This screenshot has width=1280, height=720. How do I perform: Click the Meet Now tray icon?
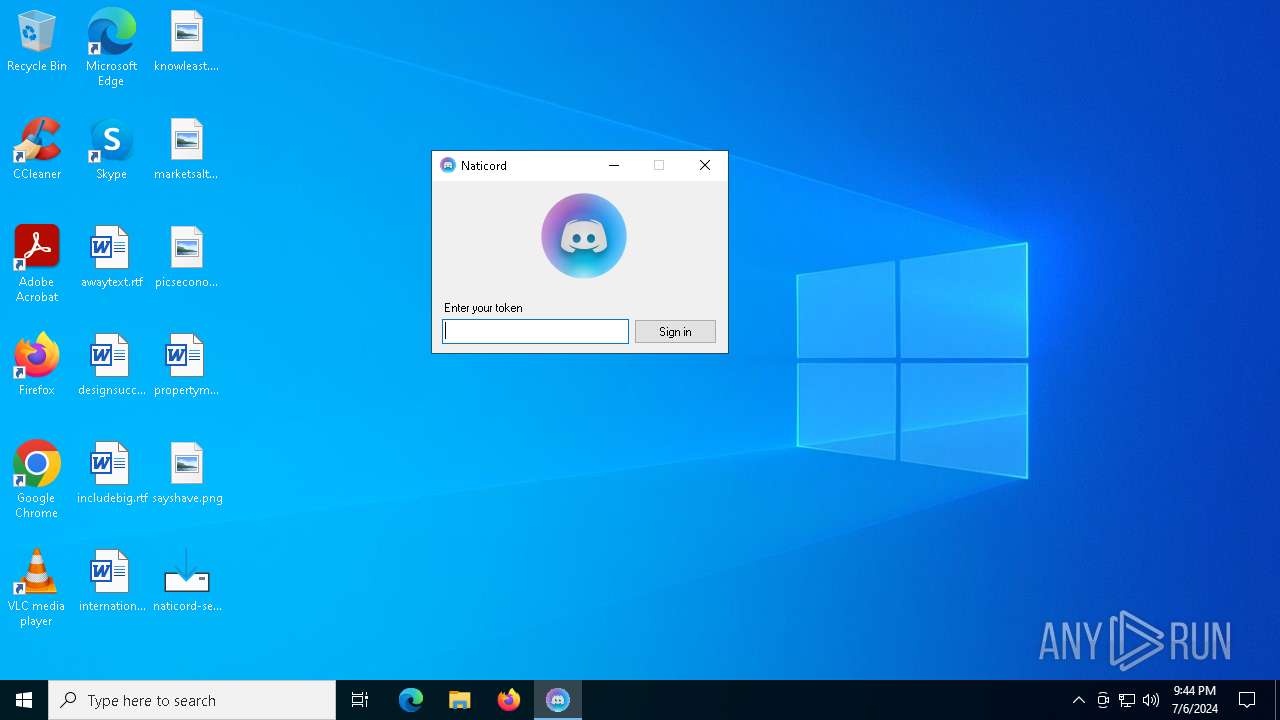[x=1103, y=700]
